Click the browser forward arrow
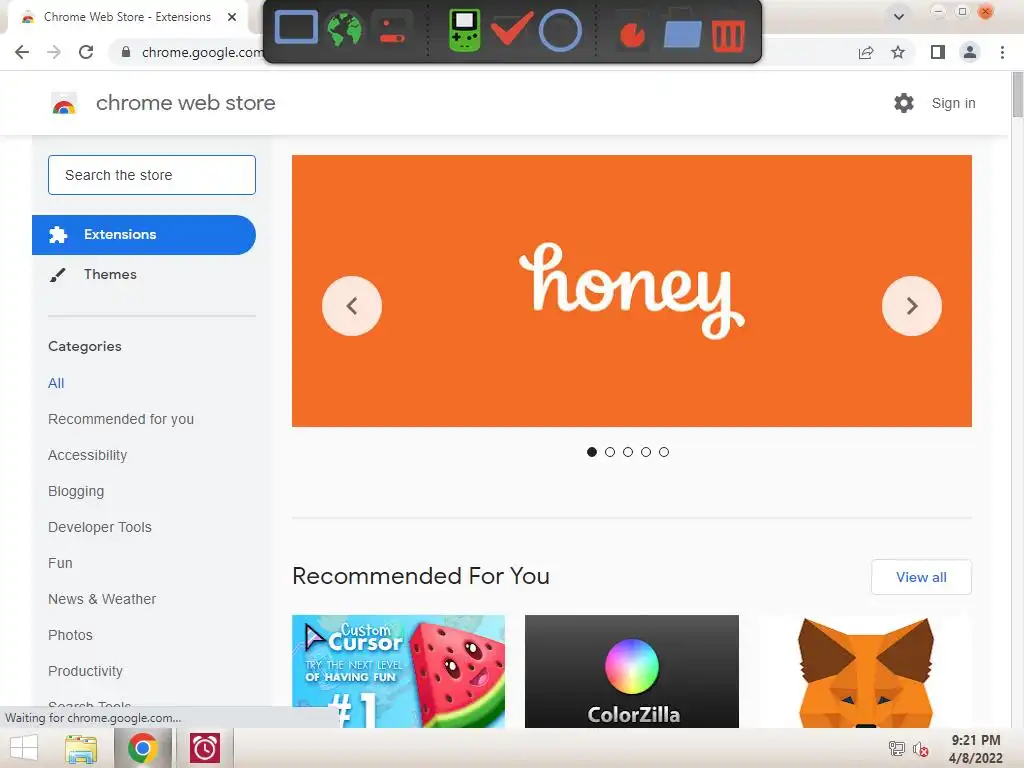 point(54,52)
